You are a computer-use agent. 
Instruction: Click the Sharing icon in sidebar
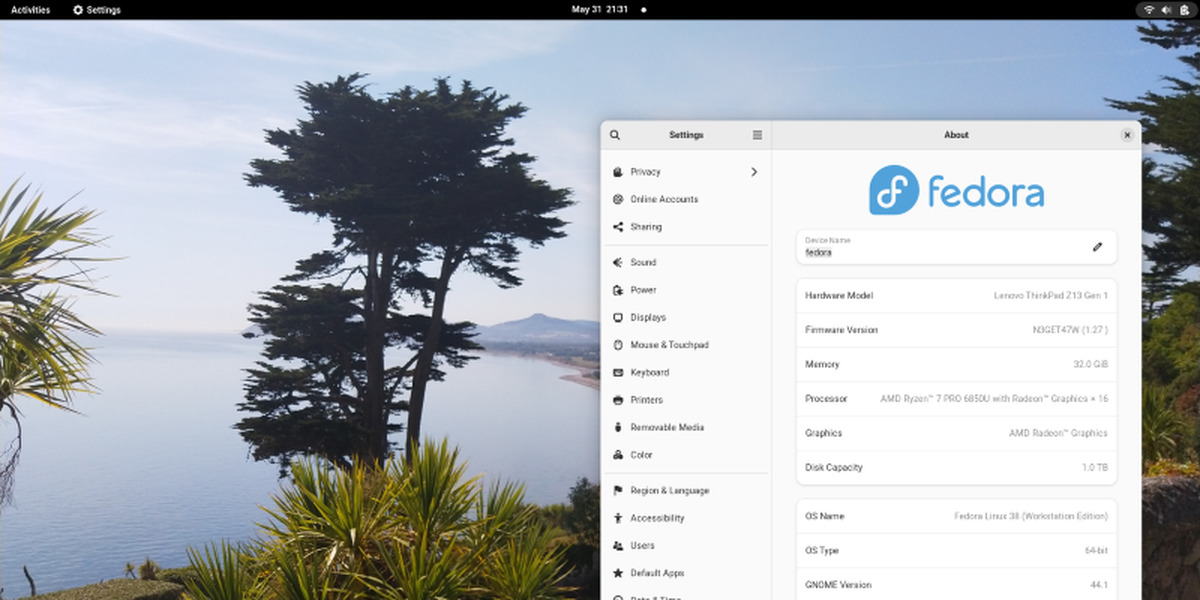pyautogui.click(x=619, y=227)
